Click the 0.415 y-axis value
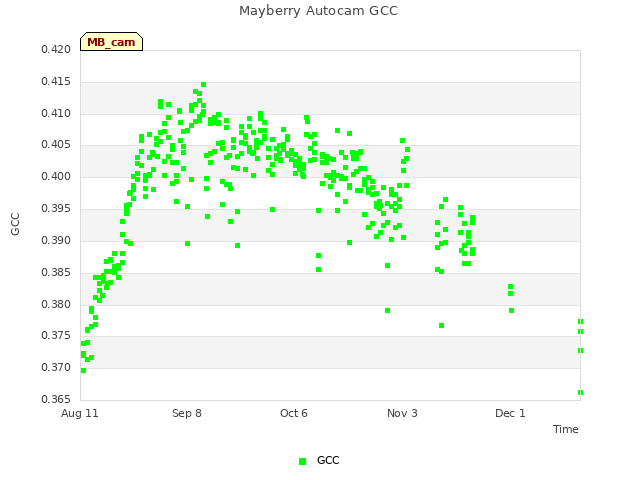The image size is (640, 480). click(x=56, y=82)
